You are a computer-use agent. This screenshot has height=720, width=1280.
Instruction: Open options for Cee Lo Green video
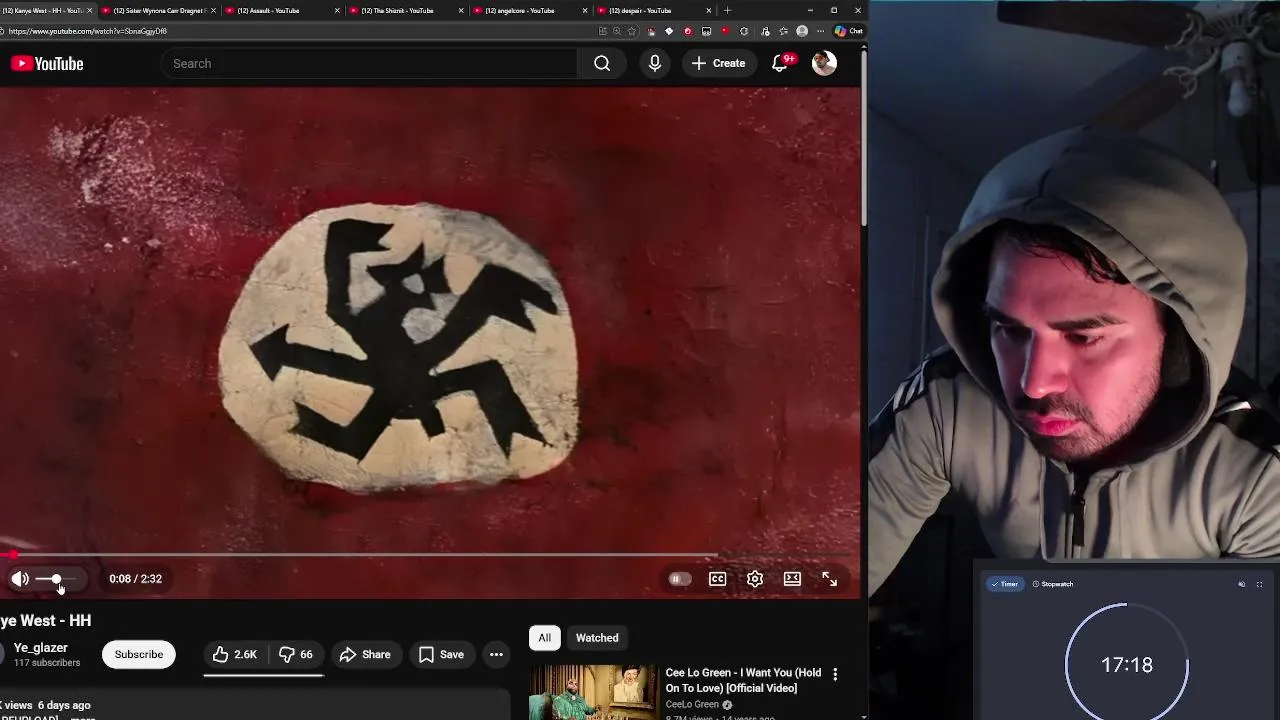[x=835, y=674]
